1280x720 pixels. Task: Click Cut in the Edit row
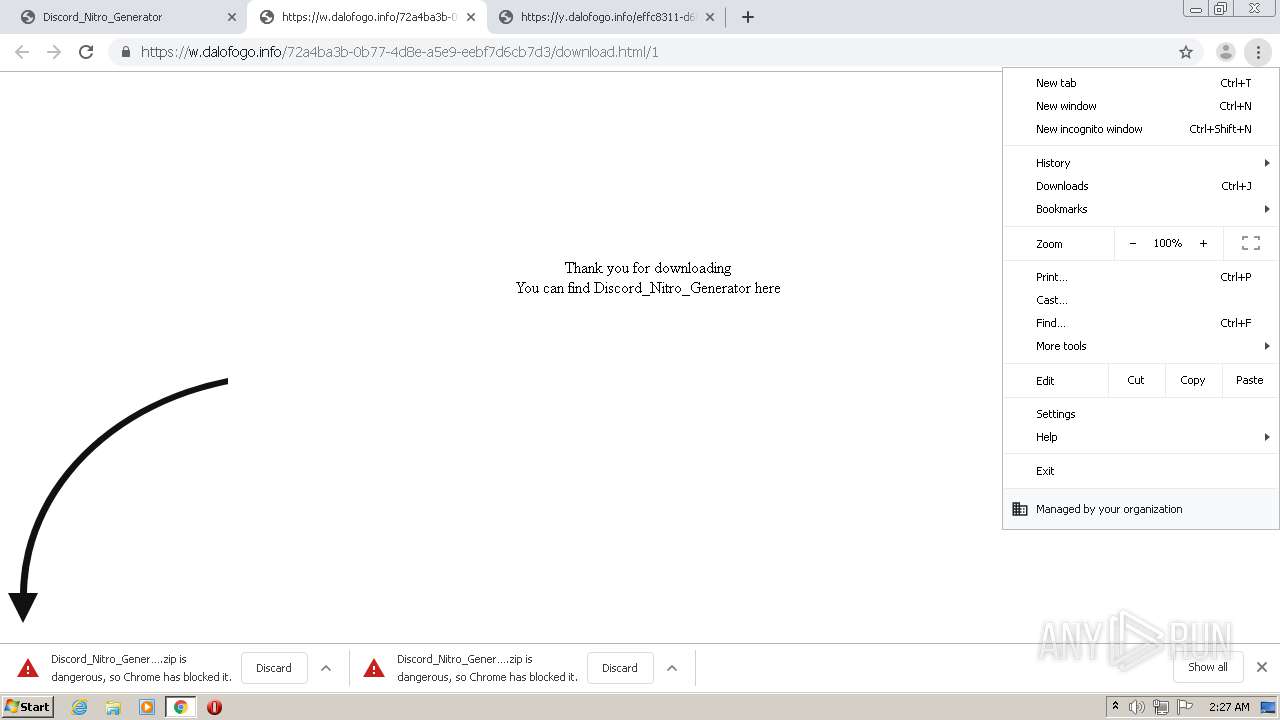coord(1136,380)
